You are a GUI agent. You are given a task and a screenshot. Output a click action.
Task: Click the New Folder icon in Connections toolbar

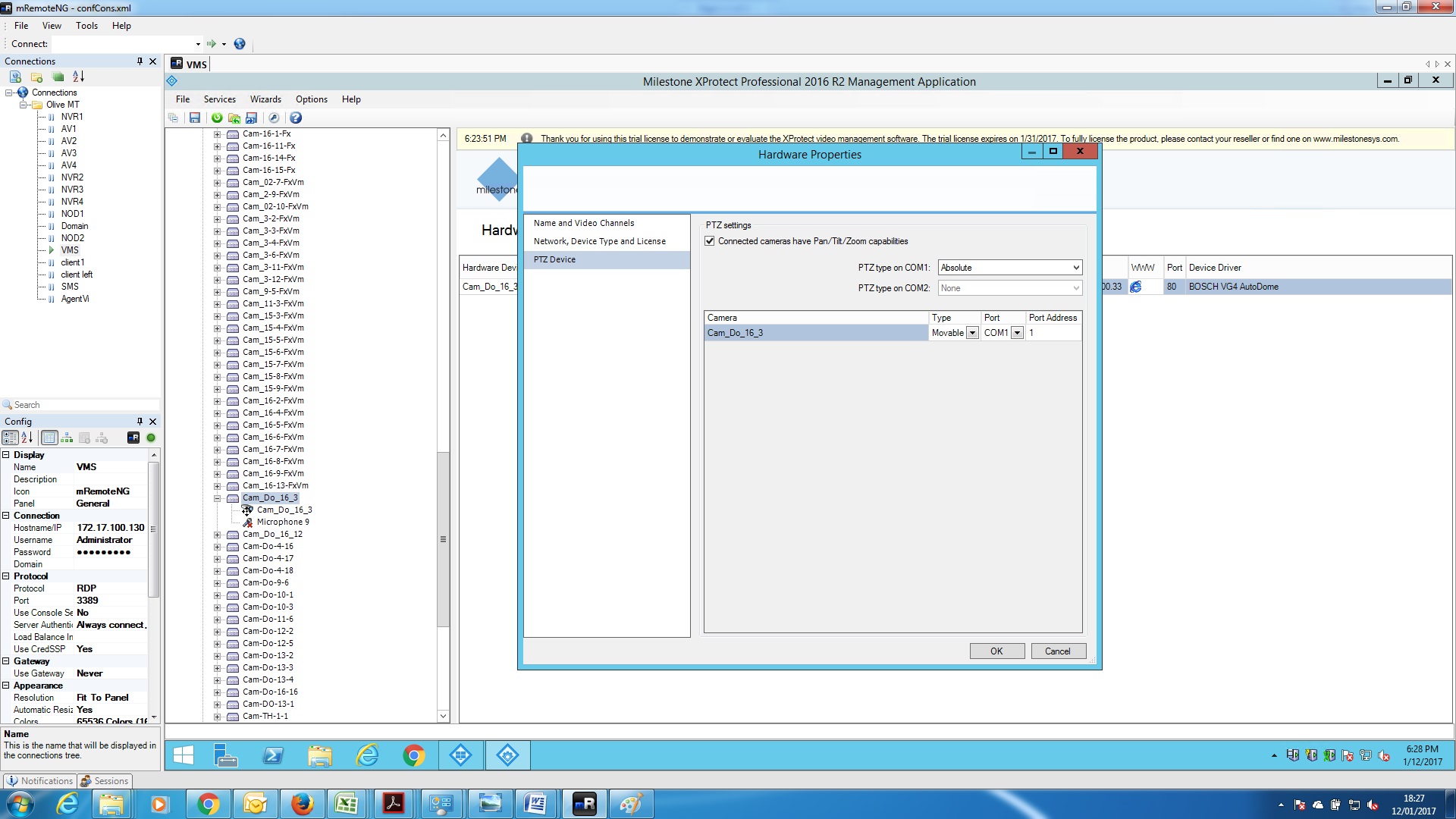point(36,77)
